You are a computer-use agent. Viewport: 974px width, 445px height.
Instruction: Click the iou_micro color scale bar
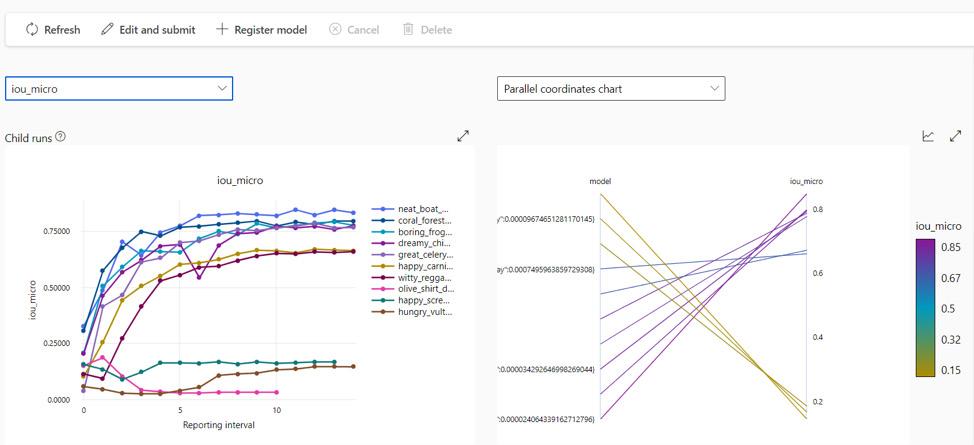pos(925,308)
